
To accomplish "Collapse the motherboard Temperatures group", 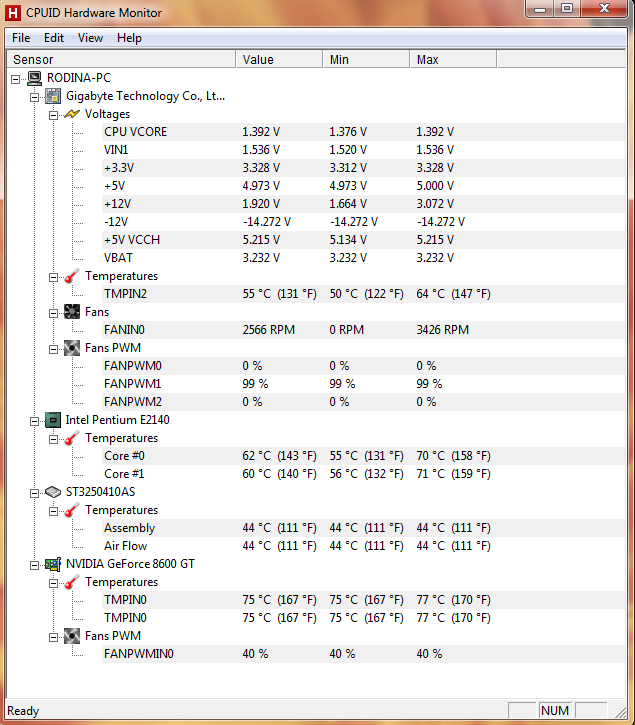I will click(54, 277).
